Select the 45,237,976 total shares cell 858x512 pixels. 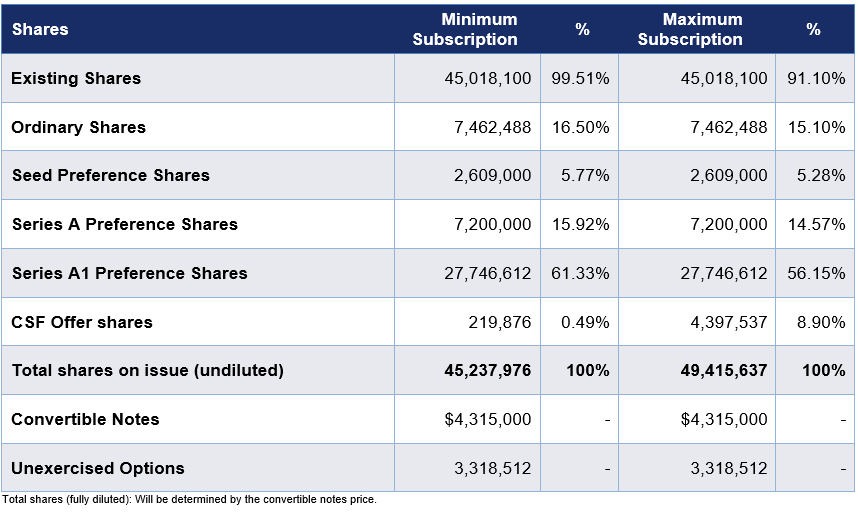tap(487, 370)
